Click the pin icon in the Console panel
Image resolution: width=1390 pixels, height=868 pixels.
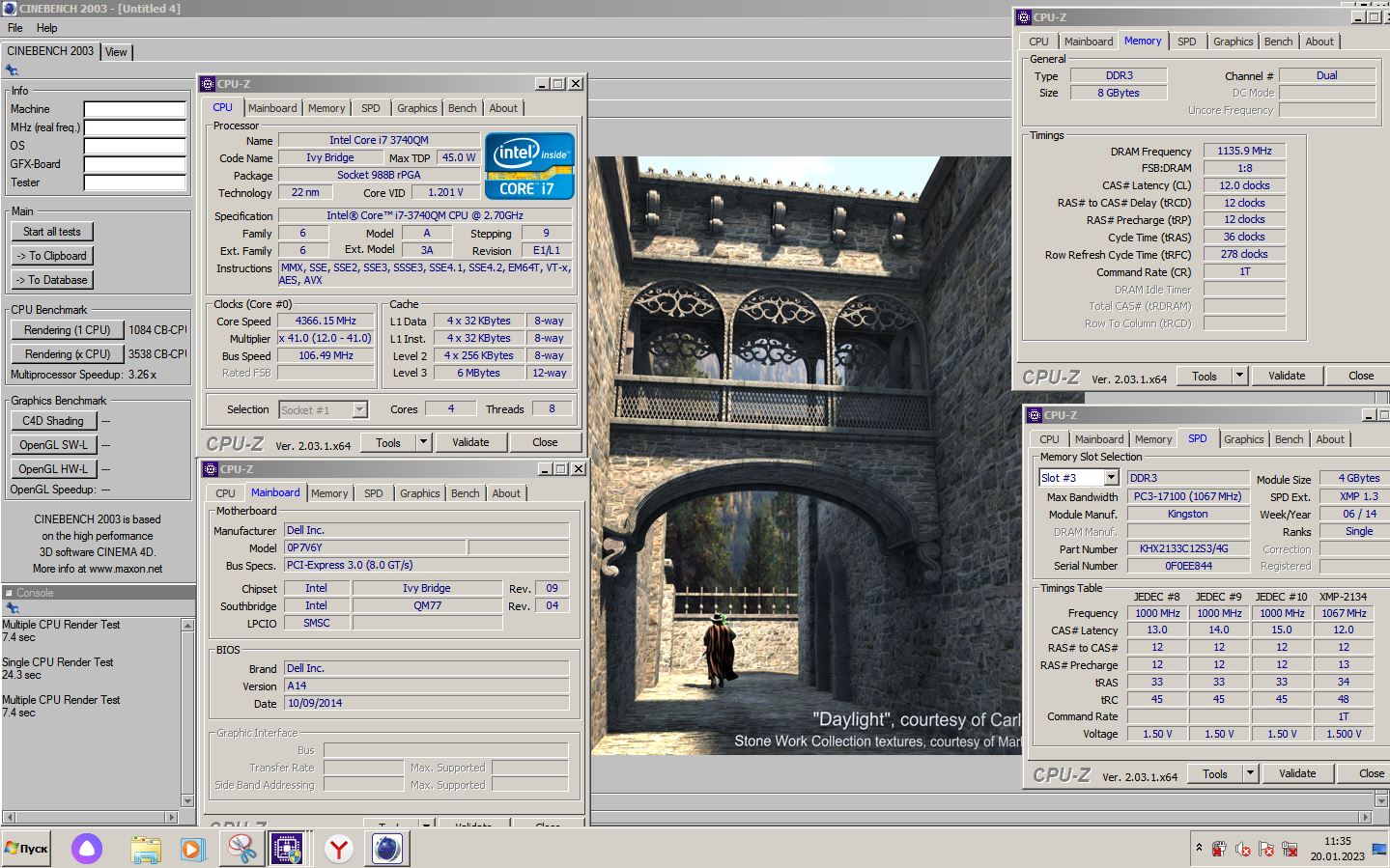coord(12,608)
